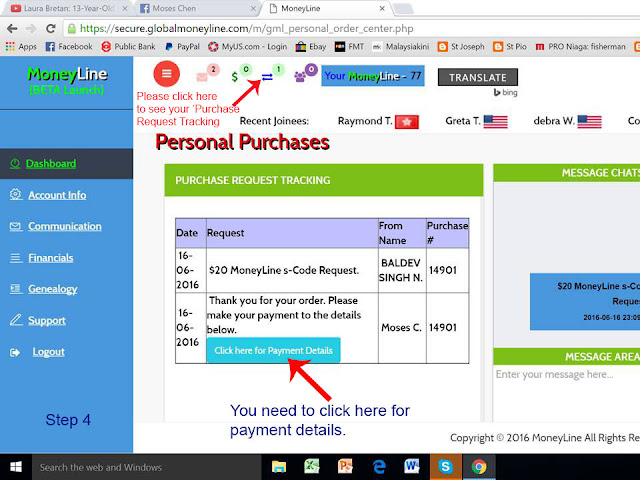This screenshot has height=480, width=640.
Task: Click the Logout link
Action: pos(49,352)
